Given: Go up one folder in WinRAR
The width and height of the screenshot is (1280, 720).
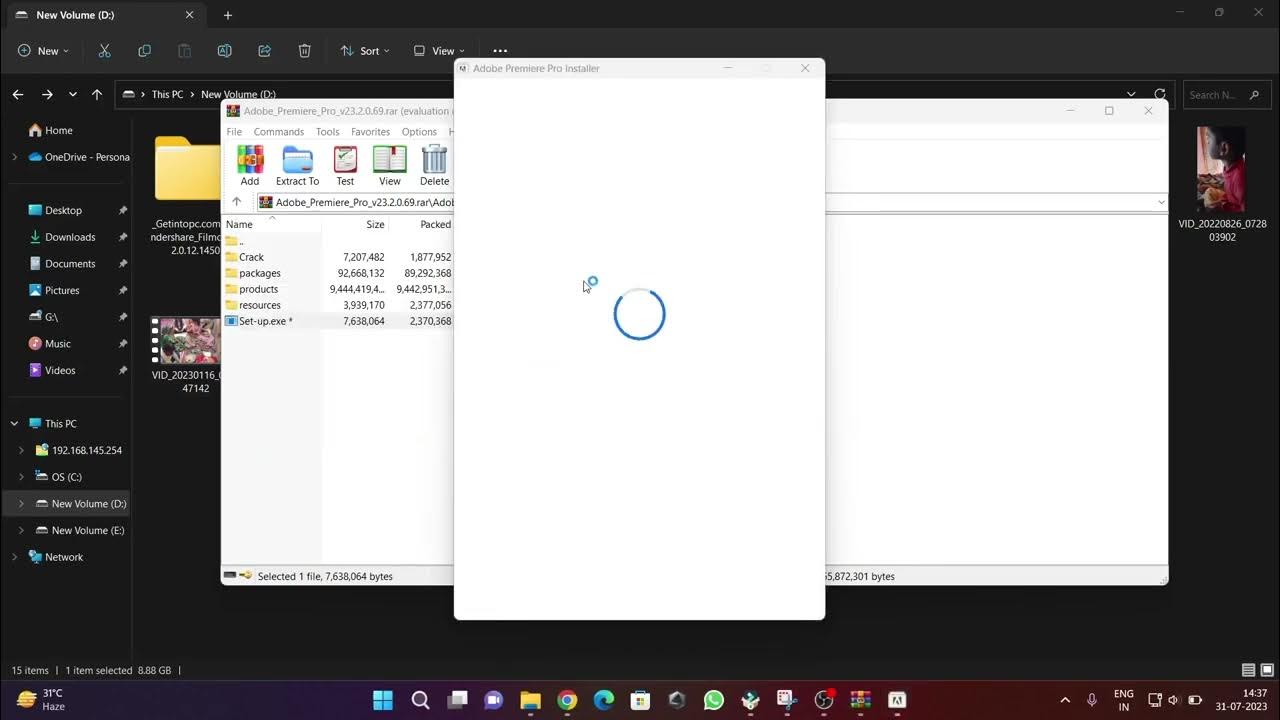Looking at the screenshot, I should 237,202.
